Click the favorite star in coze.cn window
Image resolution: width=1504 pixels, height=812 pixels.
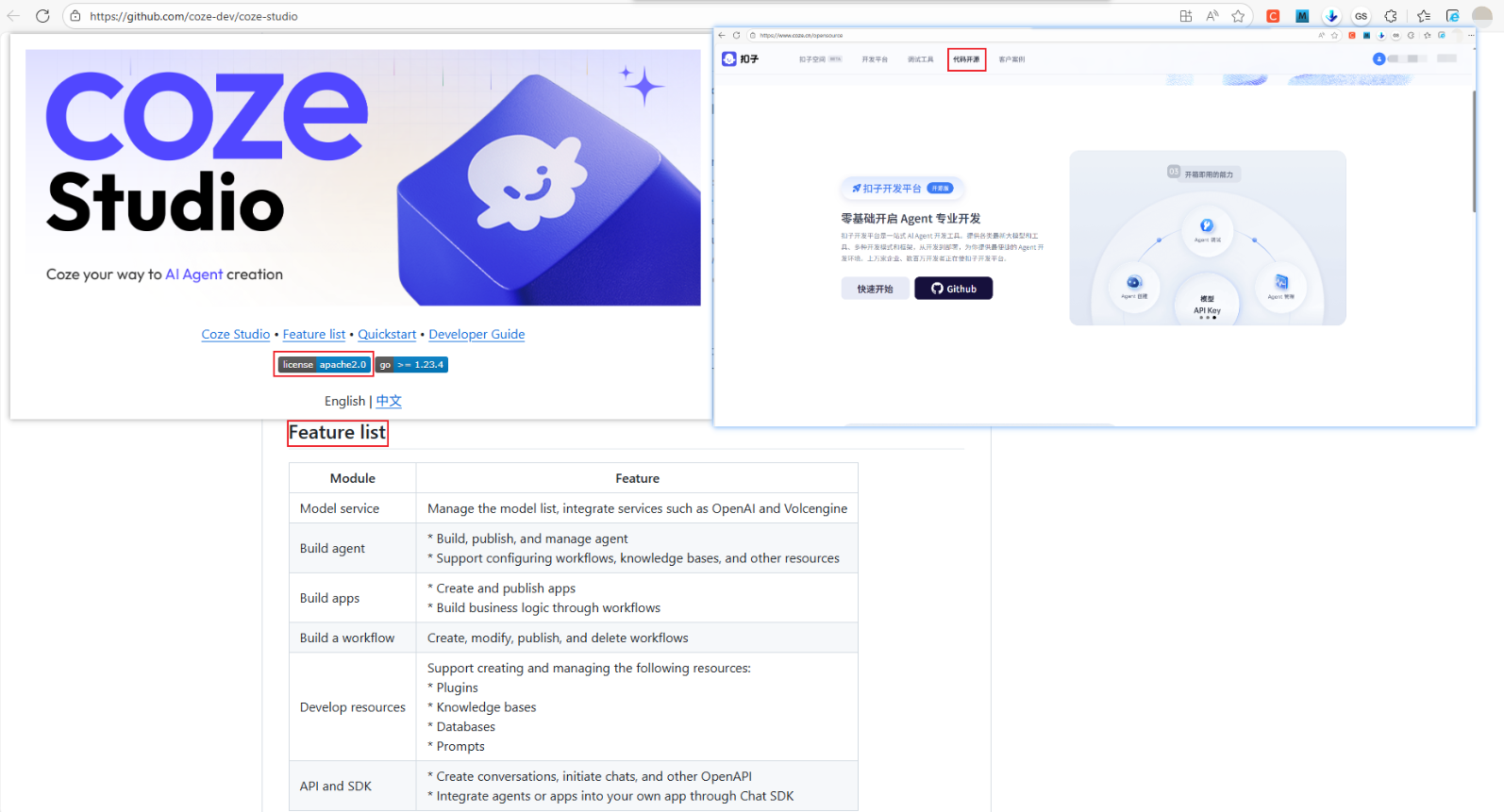(x=1334, y=35)
